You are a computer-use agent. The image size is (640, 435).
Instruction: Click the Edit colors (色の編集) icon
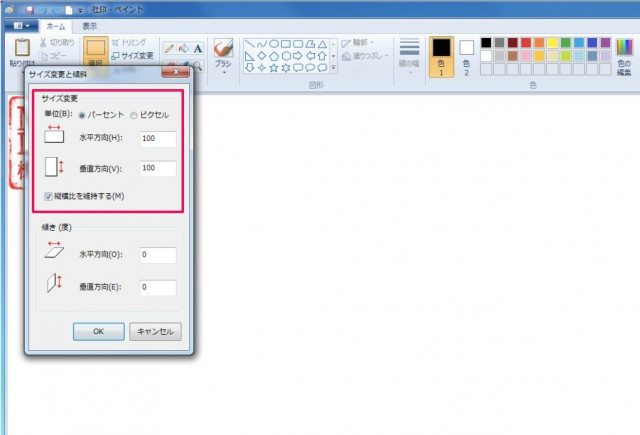pyautogui.click(x=627, y=52)
